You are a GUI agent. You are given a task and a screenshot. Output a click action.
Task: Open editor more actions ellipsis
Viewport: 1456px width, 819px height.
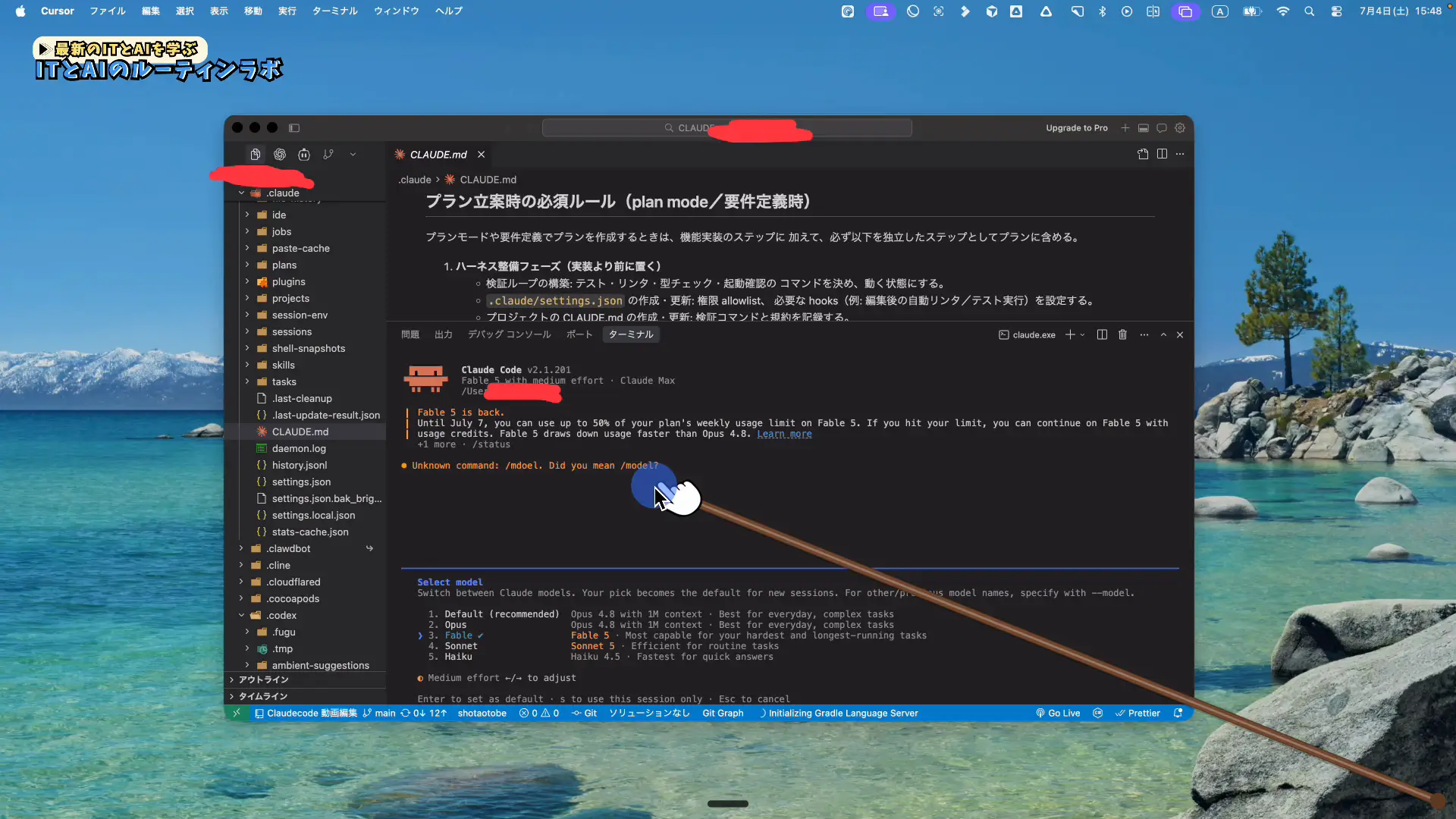[x=1180, y=154]
